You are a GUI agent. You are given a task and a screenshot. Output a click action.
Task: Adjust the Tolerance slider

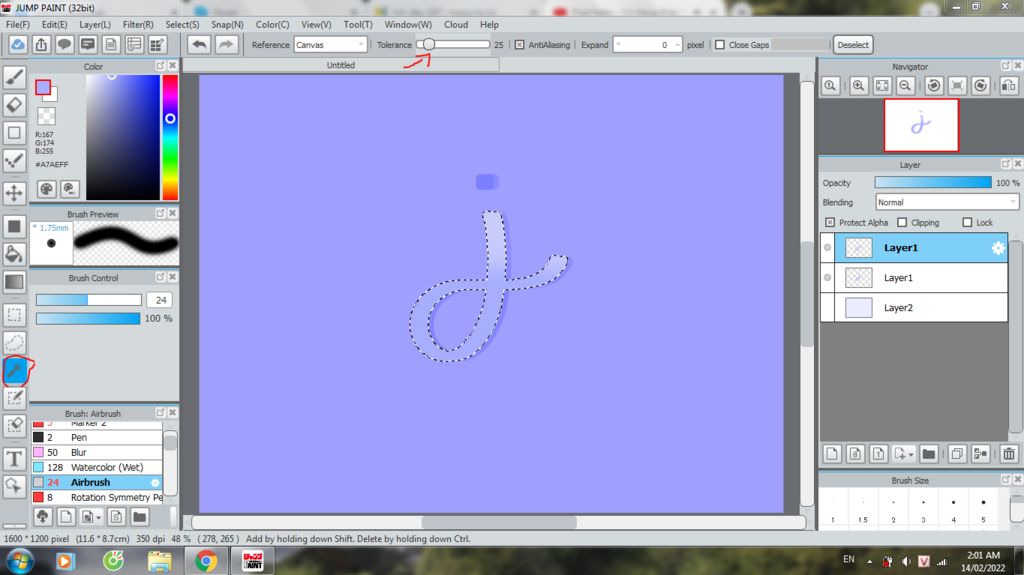[454, 44]
